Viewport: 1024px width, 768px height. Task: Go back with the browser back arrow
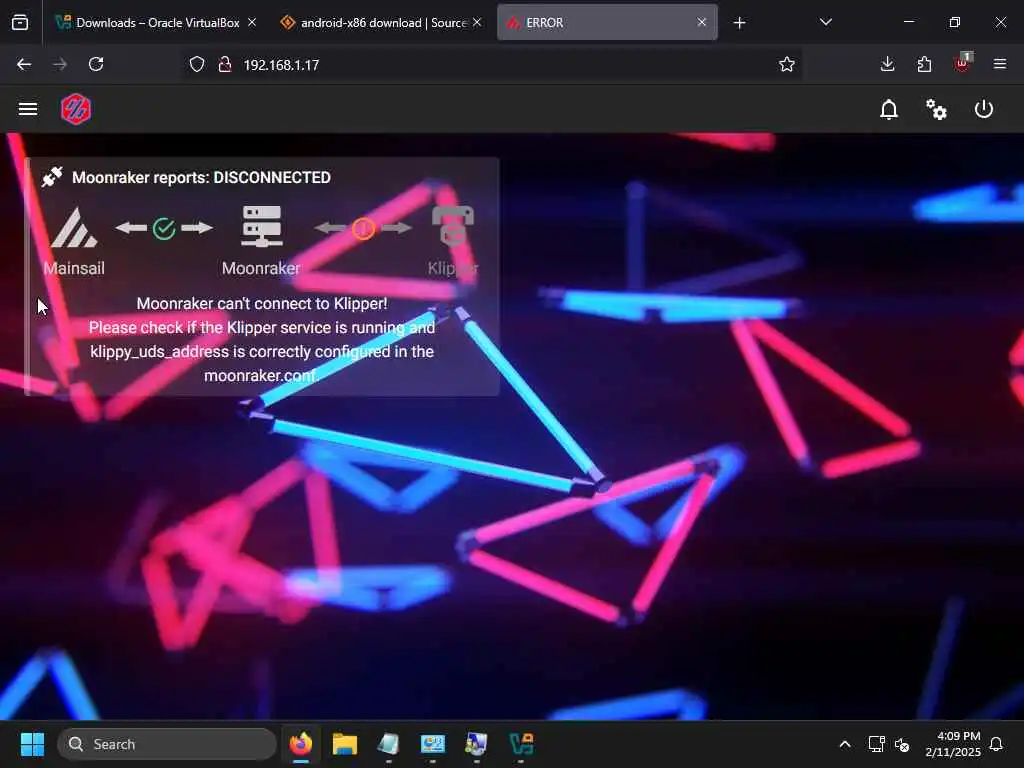coord(24,64)
